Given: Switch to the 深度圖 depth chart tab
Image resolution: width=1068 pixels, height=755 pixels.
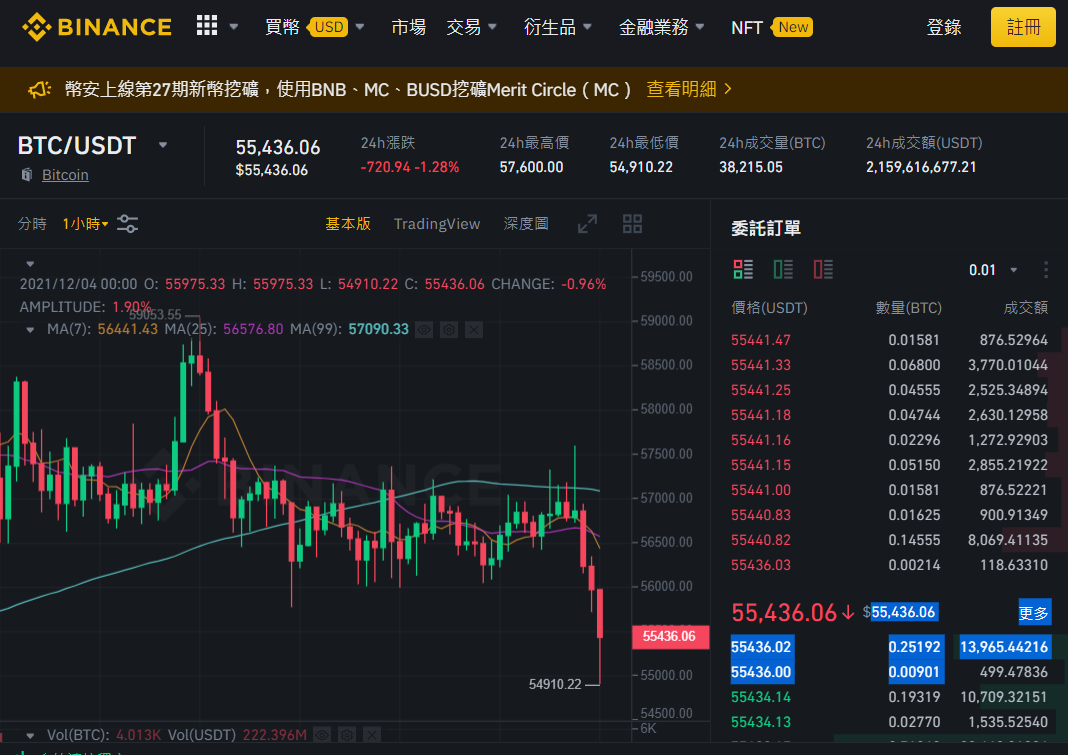Looking at the screenshot, I should click(525, 224).
